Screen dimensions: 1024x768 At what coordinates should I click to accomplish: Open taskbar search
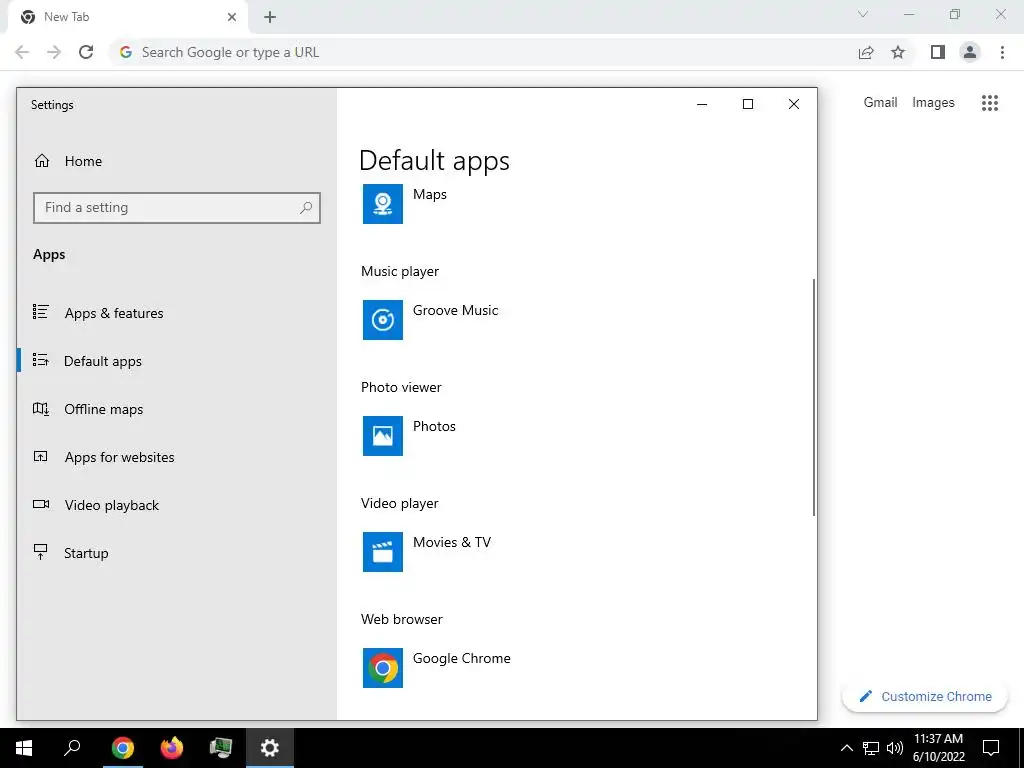72,748
